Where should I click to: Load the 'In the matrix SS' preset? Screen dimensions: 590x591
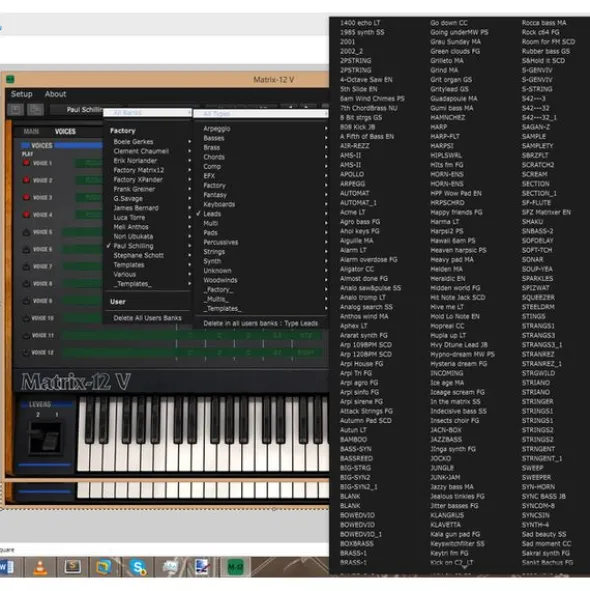[455, 402]
